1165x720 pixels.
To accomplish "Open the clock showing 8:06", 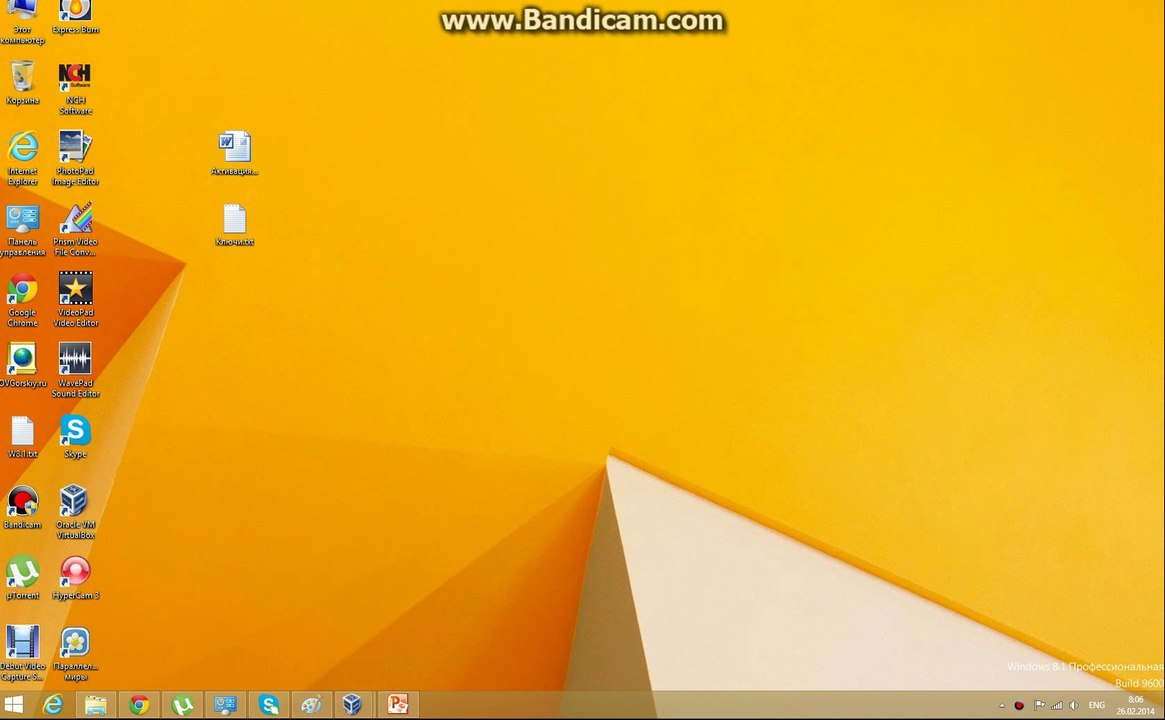I will (x=1135, y=705).
